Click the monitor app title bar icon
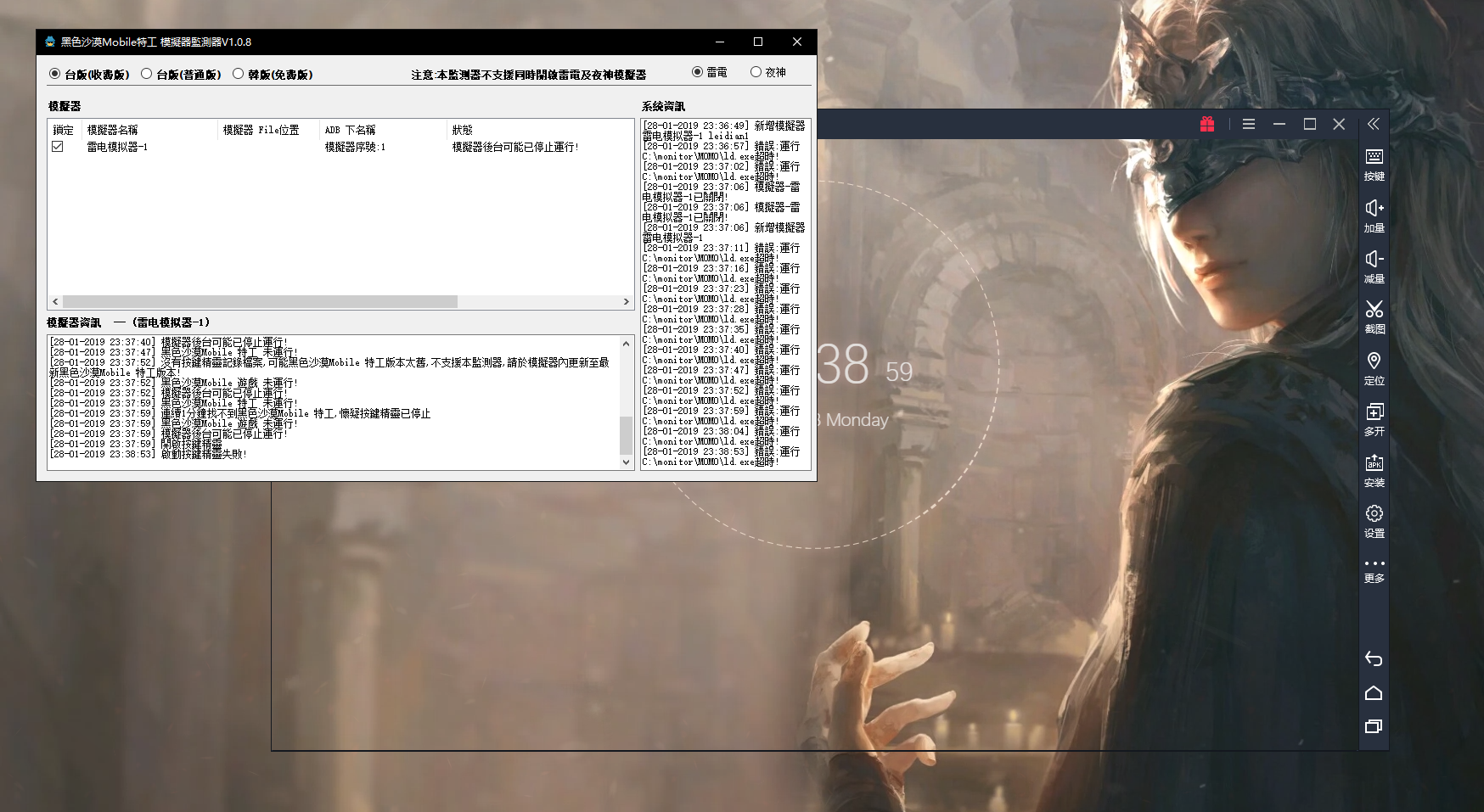The image size is (1484, 812). tap(50, 42)
